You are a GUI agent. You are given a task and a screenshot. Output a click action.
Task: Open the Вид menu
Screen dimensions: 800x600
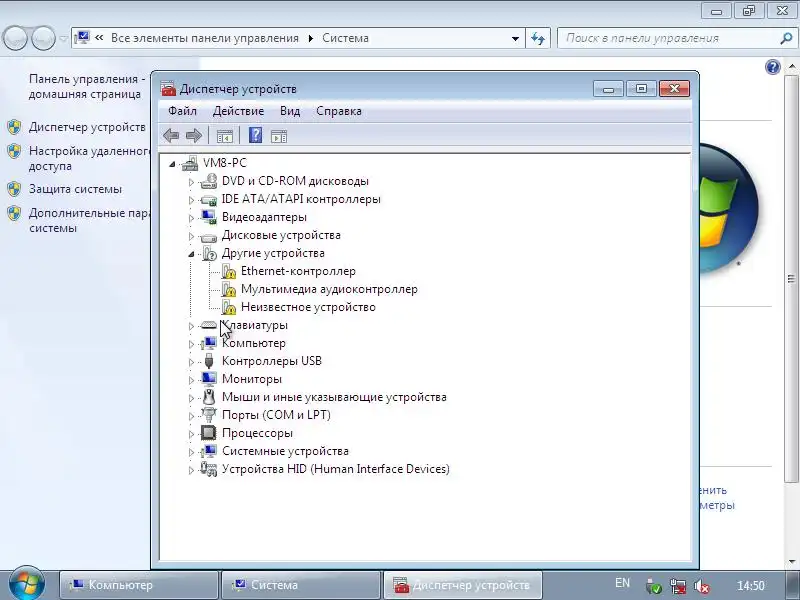click(x=290, y=111)
